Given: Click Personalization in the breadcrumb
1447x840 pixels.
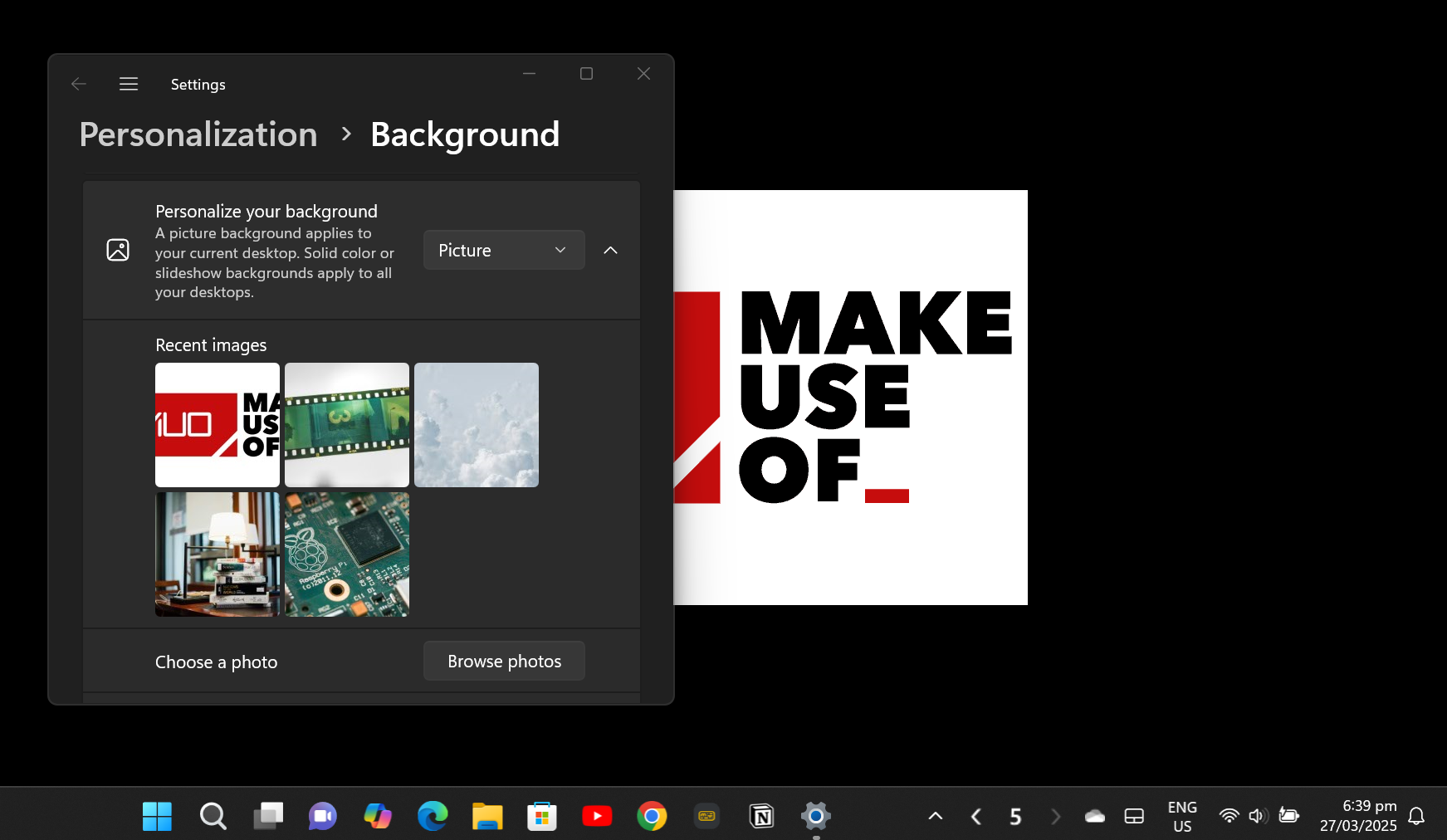Looking at the screenshot, I should point(198,134).
